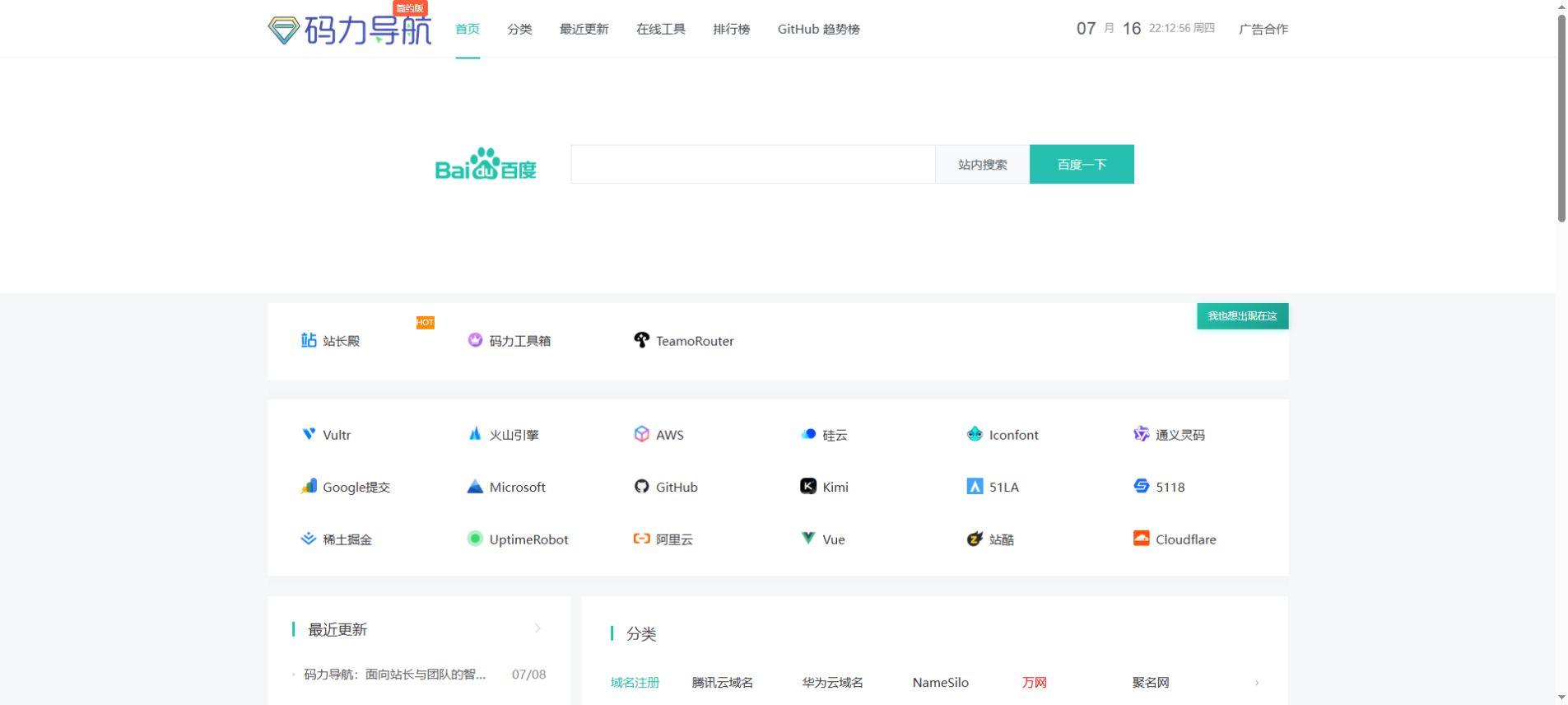Open the 分类 nav menu
The width and height of the screenshot is (1568, 705).
coord(519,29)
